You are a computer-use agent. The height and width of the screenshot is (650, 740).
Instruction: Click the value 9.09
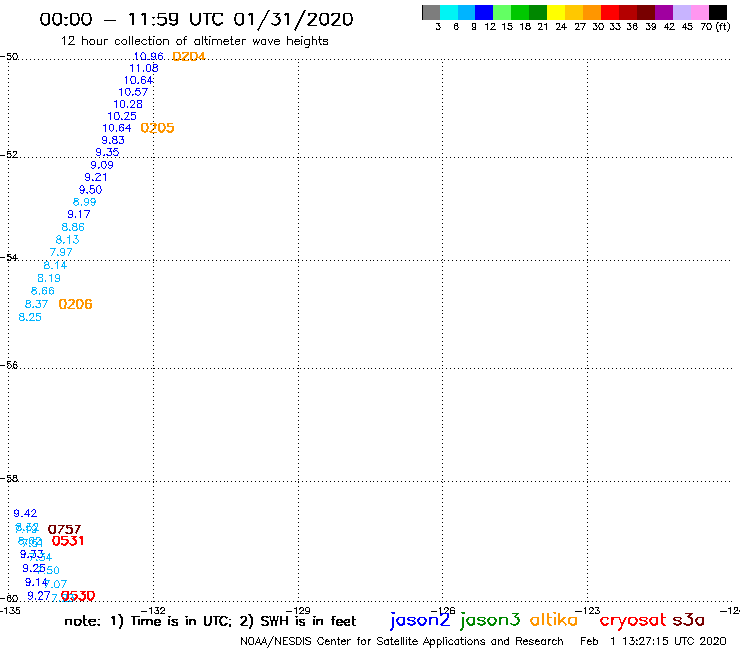point(102,165)
